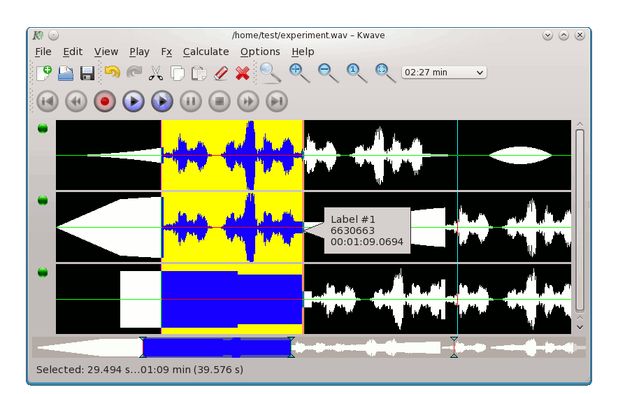Click the scrollbar's bottom down arrow
Viewport: 618px width, 394px height.
coord(580,327)
